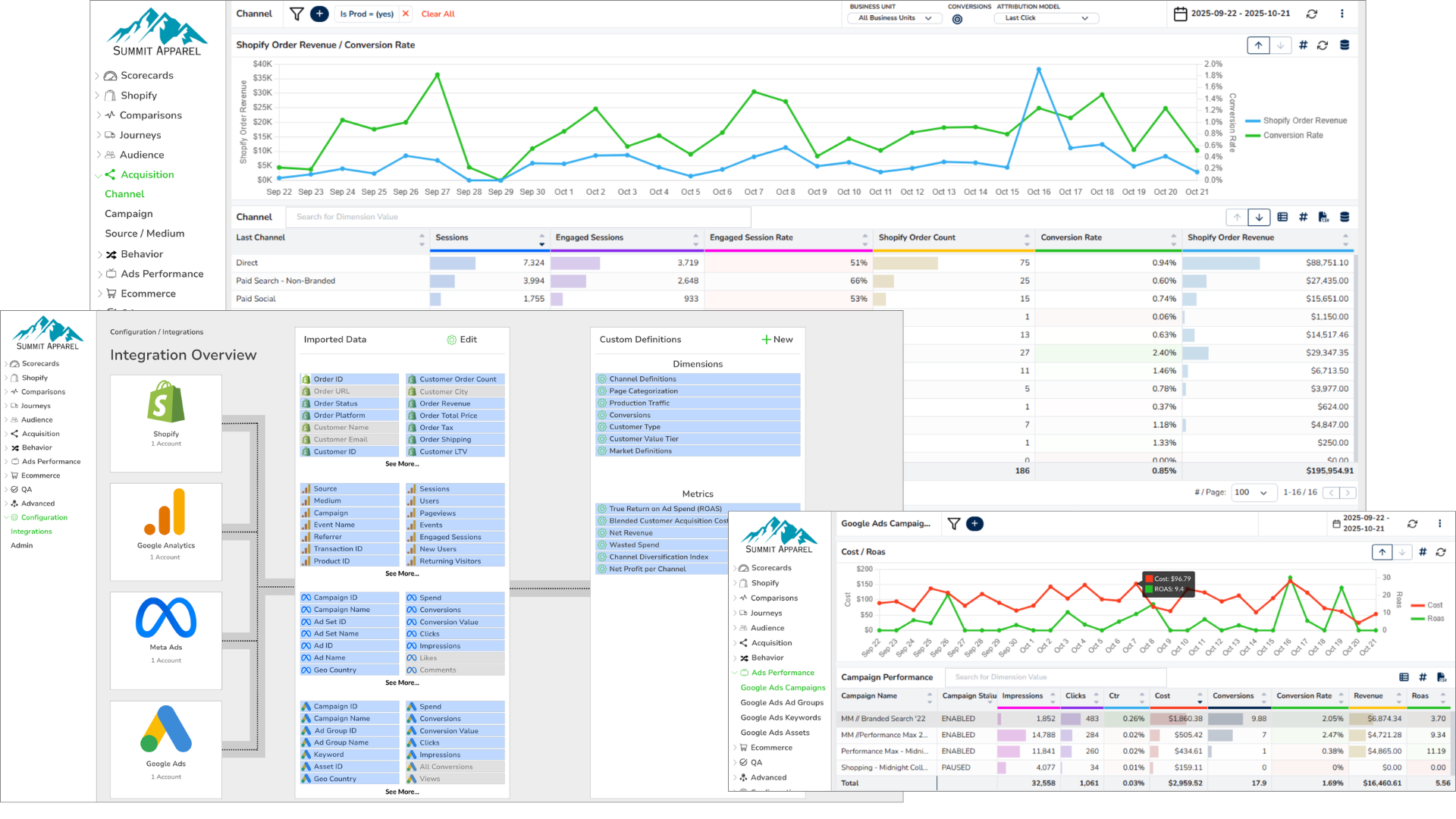Image resolution: width=1456 pixels, height=819 pixels.
Task: Expand the Scorecards section in the sidebar
Action: (98, 75)
